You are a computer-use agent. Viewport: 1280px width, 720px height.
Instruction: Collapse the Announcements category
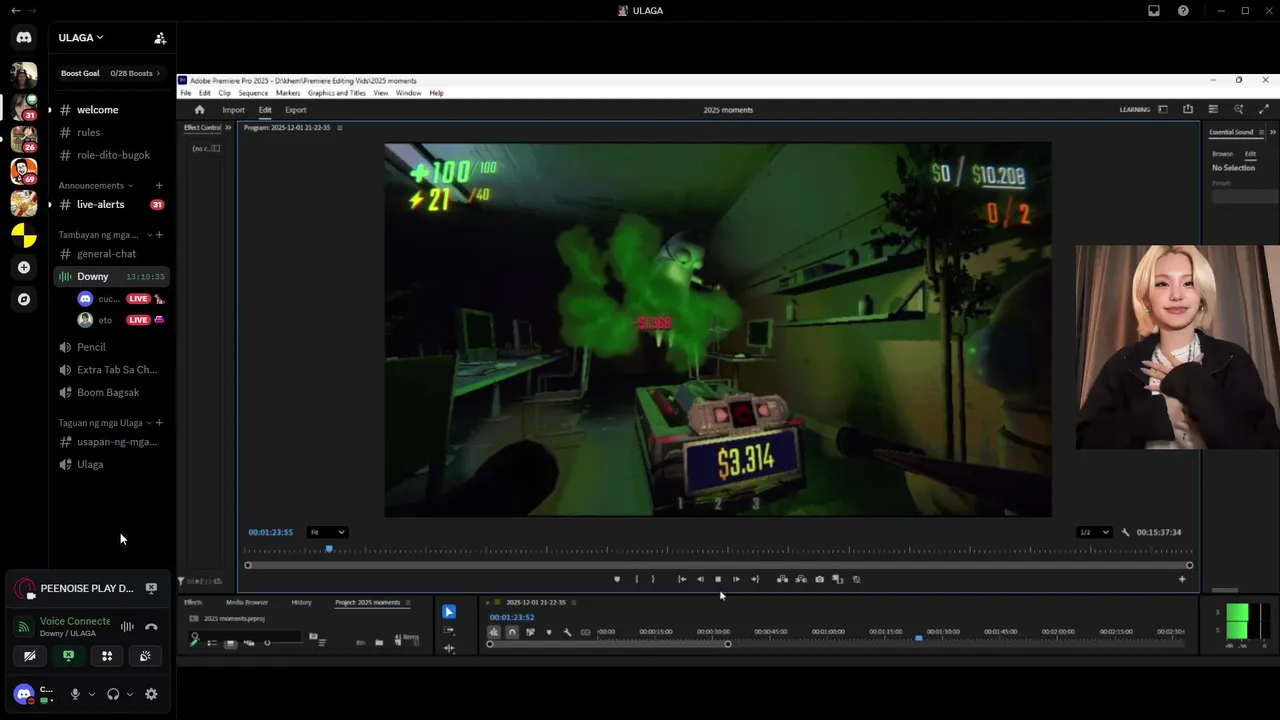94,185
